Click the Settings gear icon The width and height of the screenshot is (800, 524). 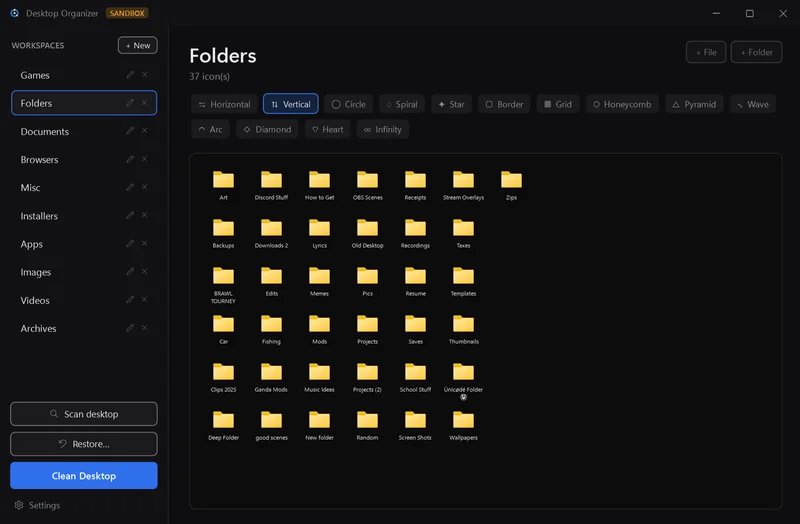[19, 505]
